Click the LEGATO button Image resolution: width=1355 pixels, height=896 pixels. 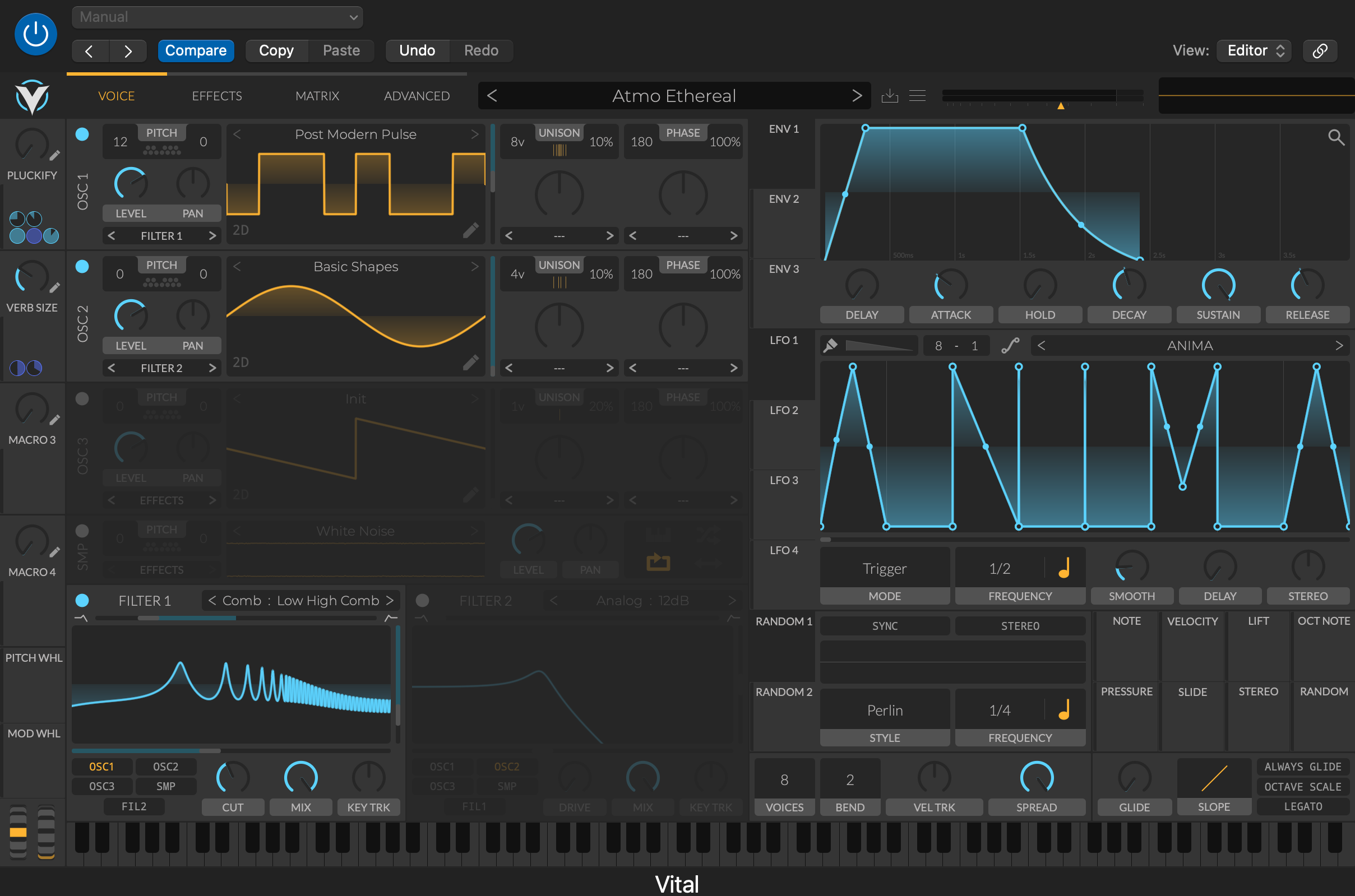coord(1303,806)
